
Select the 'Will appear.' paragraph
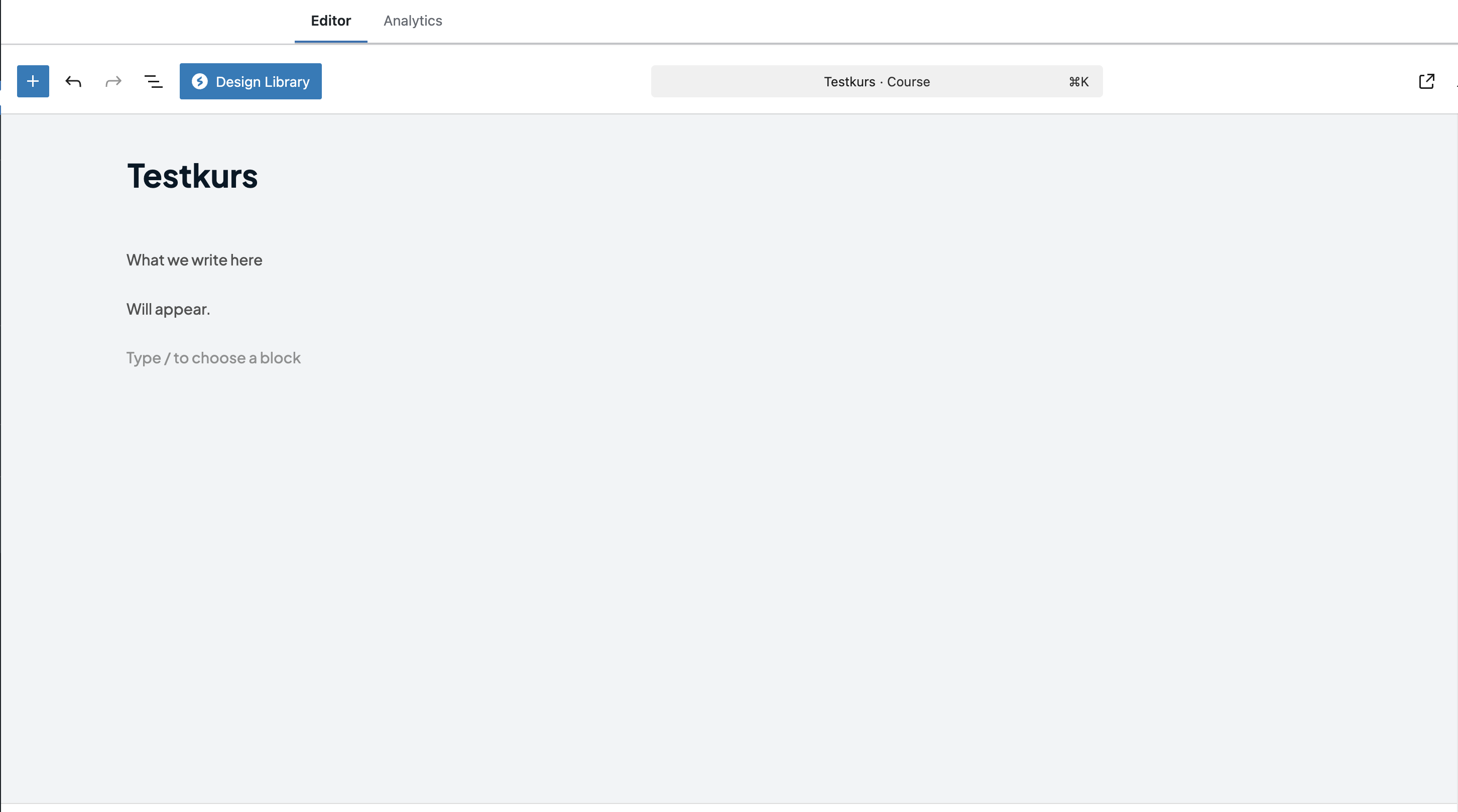coord(168,309)
